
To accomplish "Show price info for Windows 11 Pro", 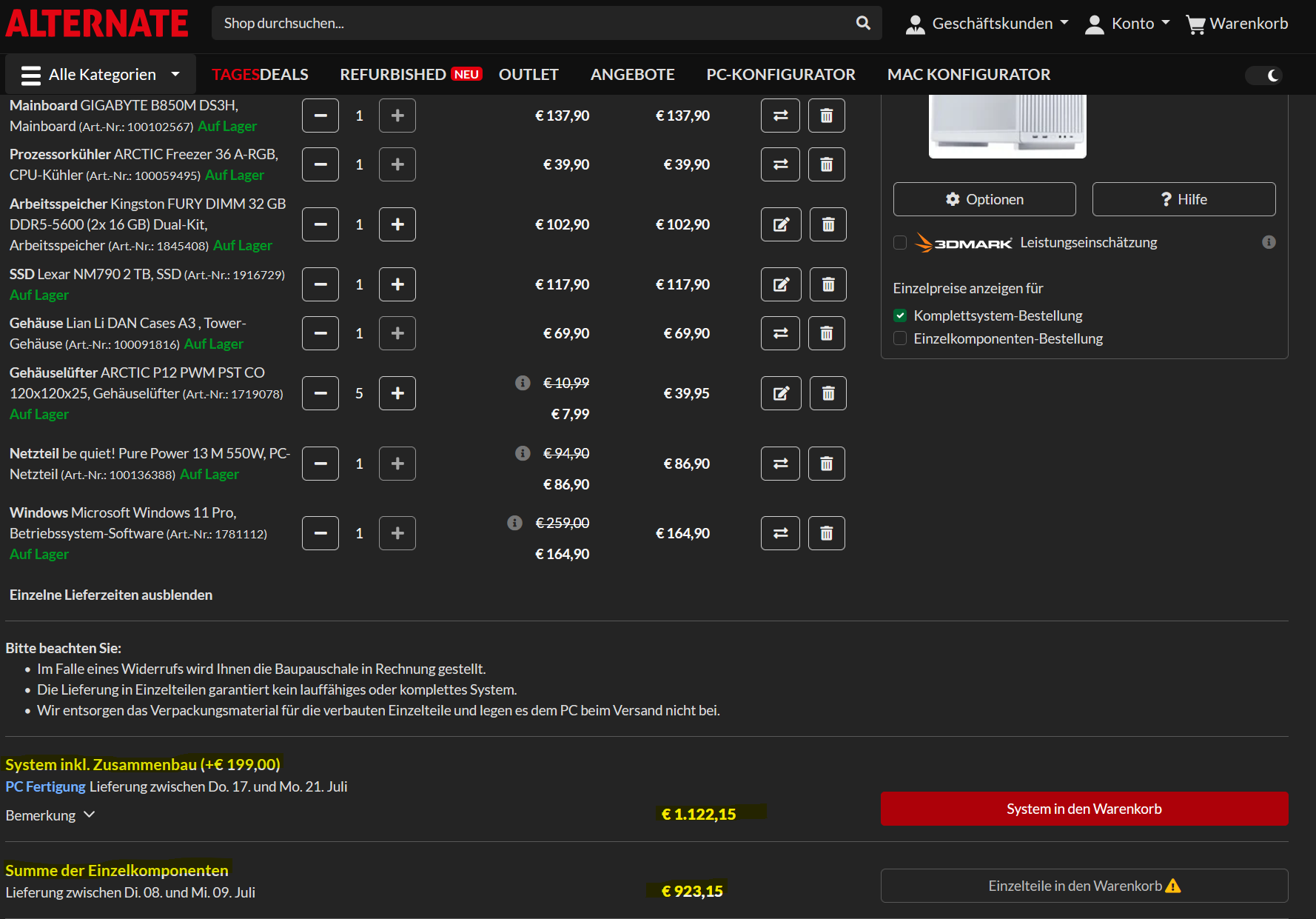I will click(x=515, y=523).
